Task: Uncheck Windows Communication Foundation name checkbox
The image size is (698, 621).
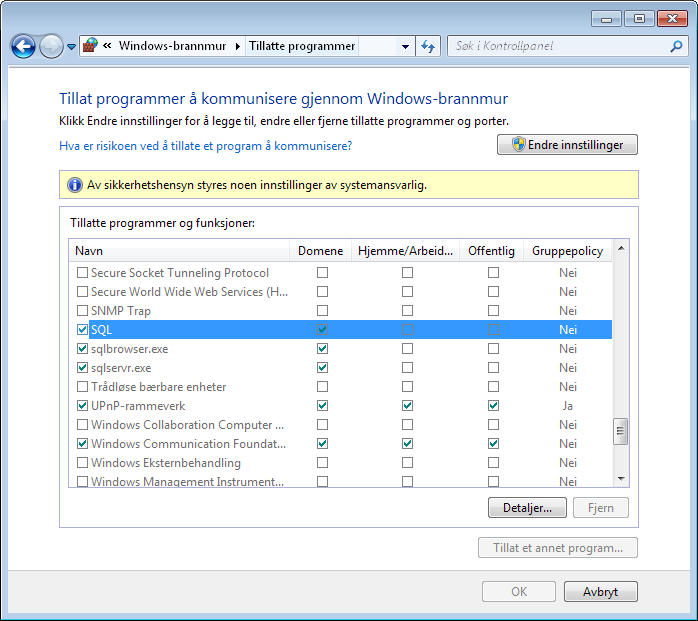Action: [82, 443]
